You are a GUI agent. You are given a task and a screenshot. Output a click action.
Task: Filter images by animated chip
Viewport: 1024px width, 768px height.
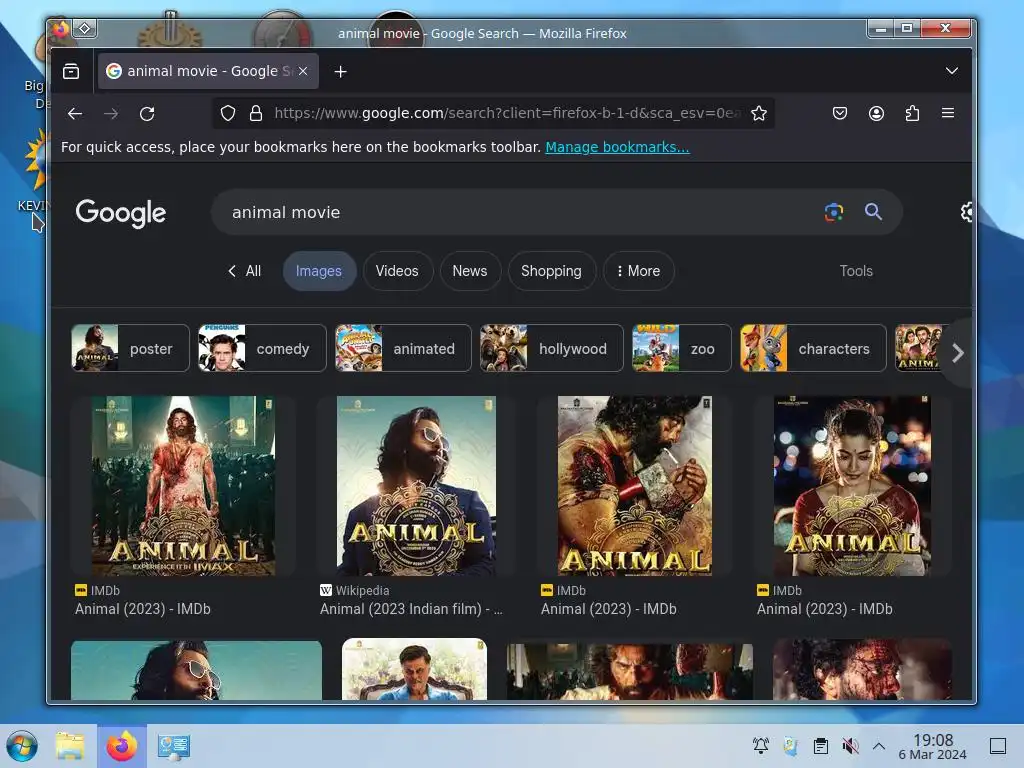(x=403, y=349)
